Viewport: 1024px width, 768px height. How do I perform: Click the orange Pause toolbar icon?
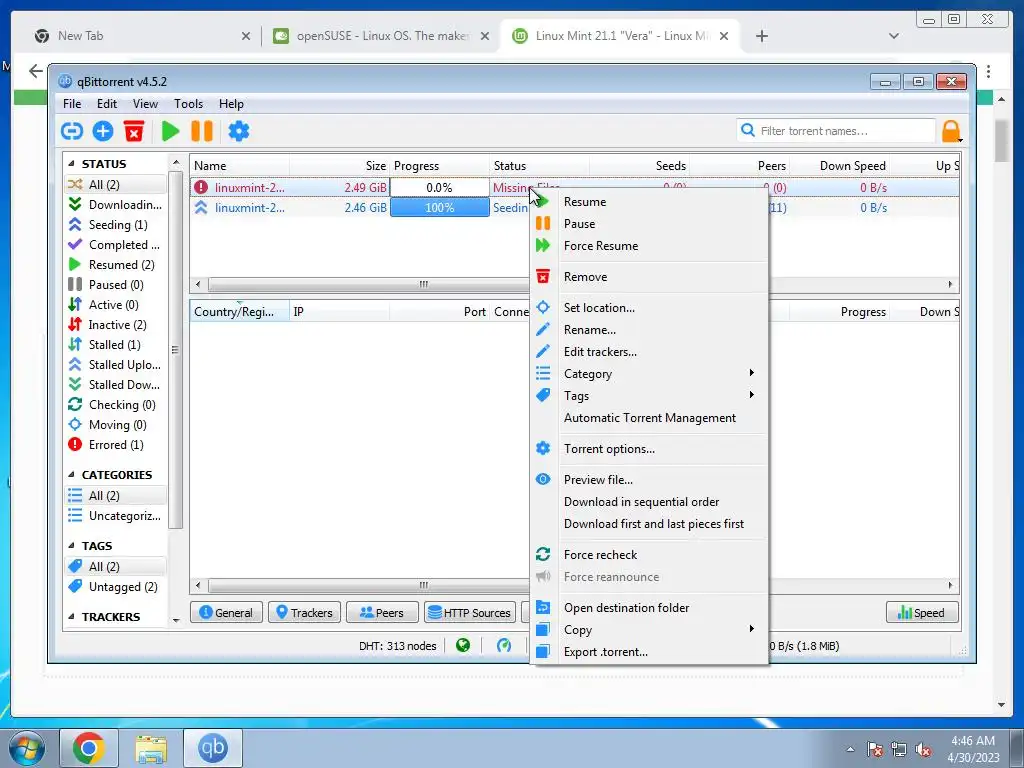click(x=202, y=131)
